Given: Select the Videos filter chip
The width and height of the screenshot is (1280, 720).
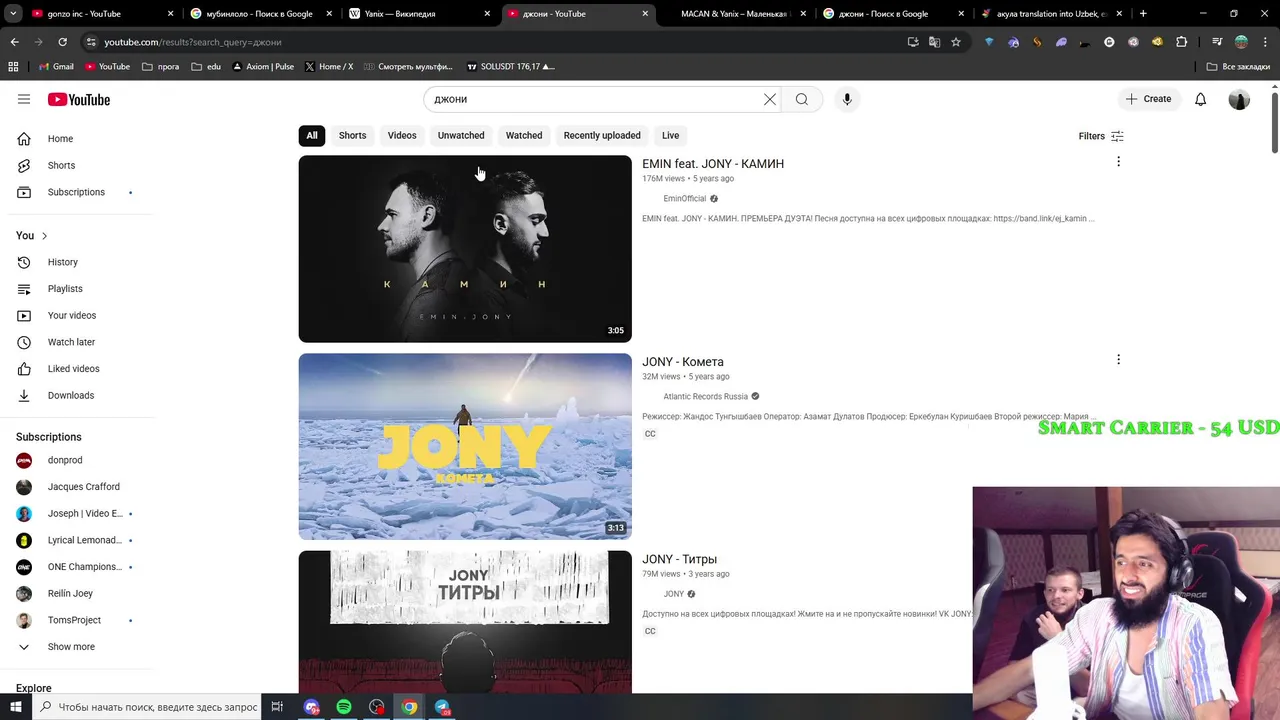Looking at the screenshot, I should pyautogui.click(x=402, y=136).
